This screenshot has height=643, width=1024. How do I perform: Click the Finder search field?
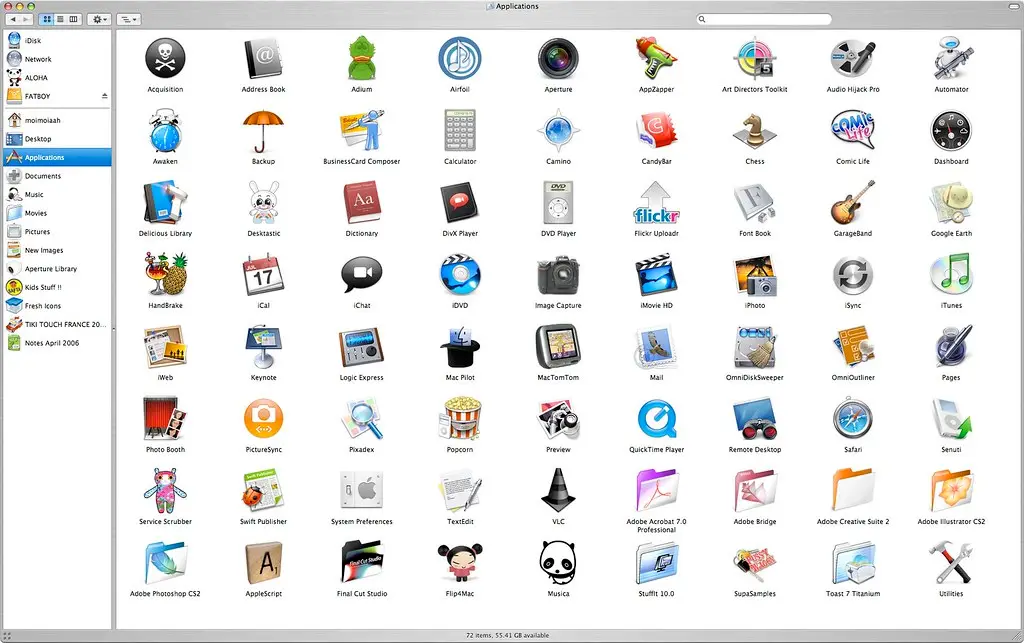[x=763, y=19]
